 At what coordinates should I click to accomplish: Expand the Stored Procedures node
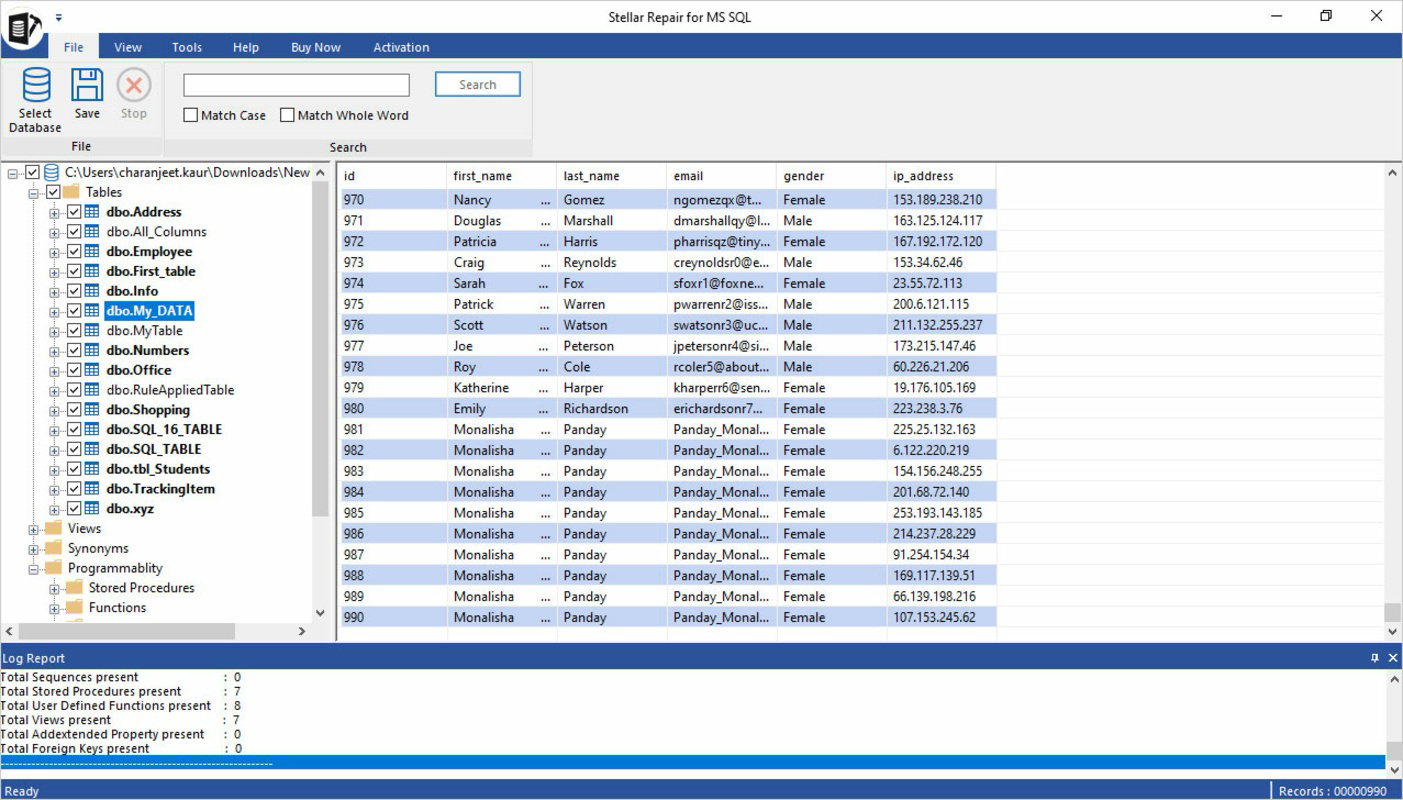tap(54, 589)
